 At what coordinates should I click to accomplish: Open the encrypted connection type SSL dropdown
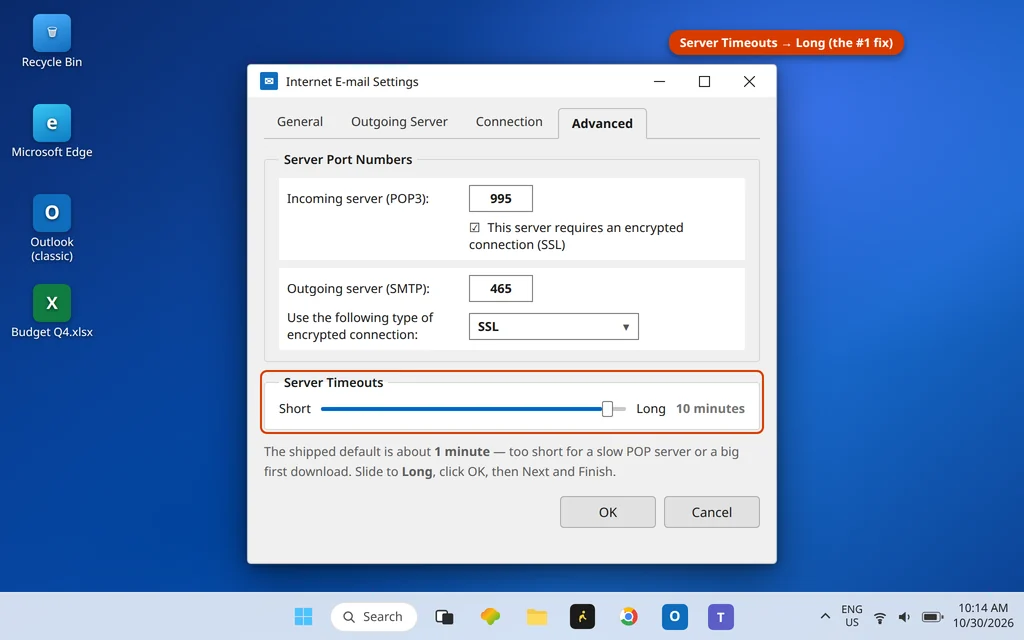pos(554,327)
